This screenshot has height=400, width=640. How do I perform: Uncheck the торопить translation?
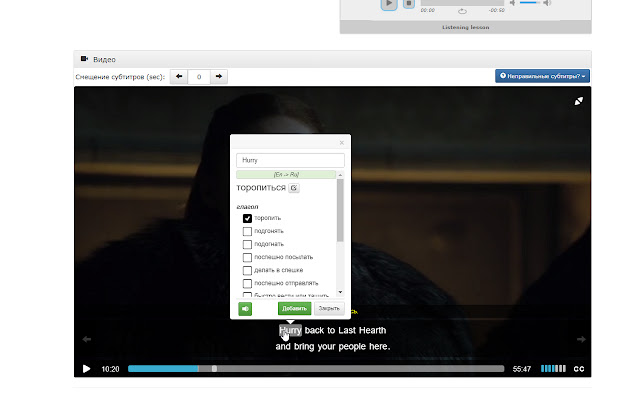[x=247, y=218]
